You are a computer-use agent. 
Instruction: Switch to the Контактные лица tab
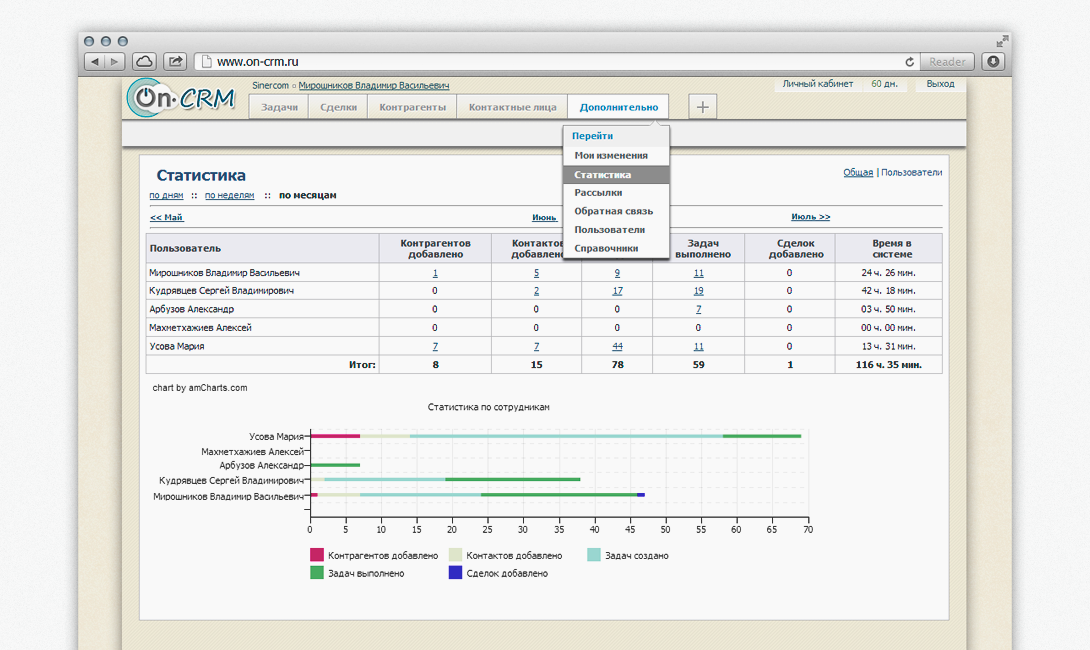pos(512,107)
